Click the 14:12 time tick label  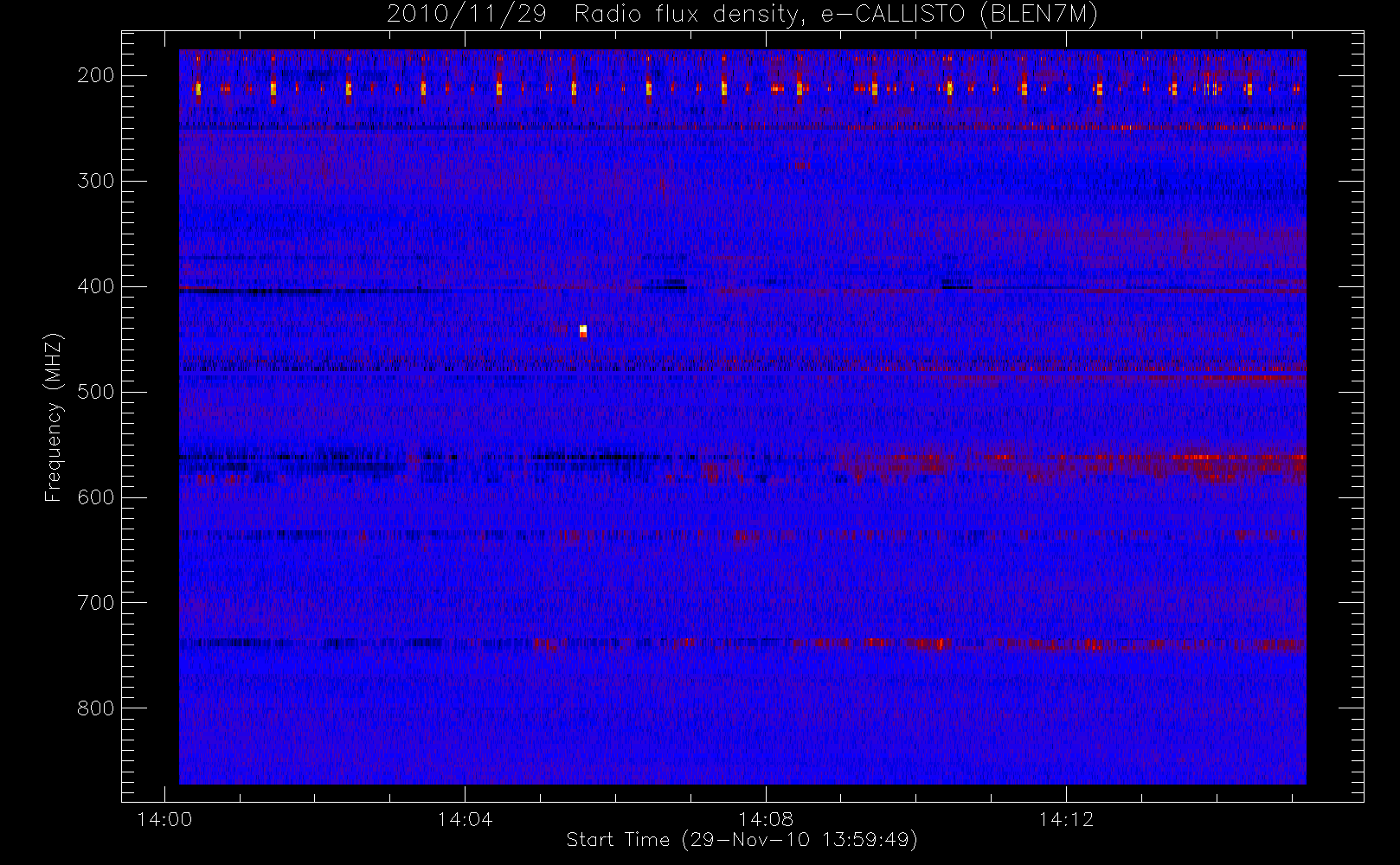click(x=1066, y=819)
